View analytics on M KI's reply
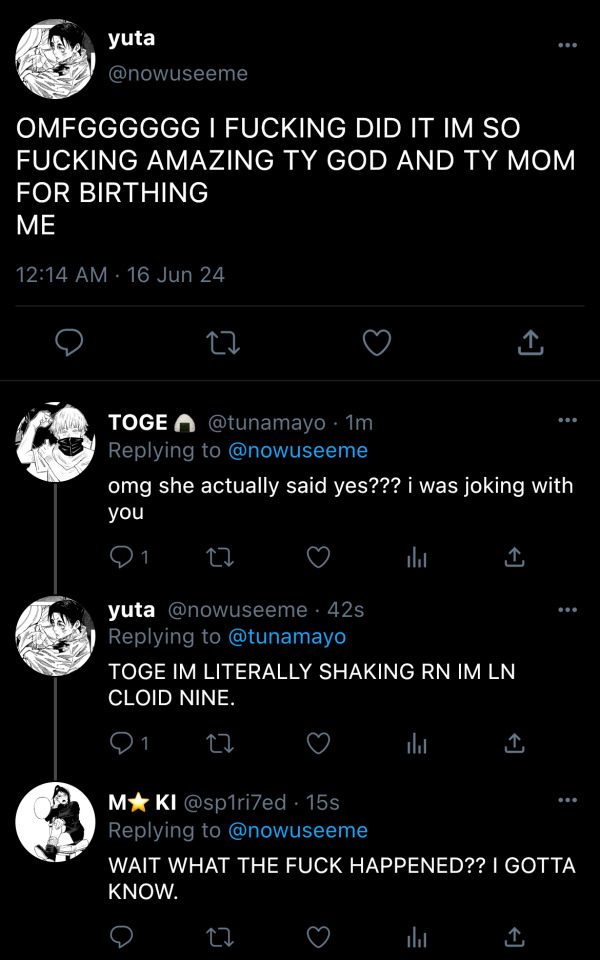The width and height of the screenshot is (600, 960). click(416, 937)
